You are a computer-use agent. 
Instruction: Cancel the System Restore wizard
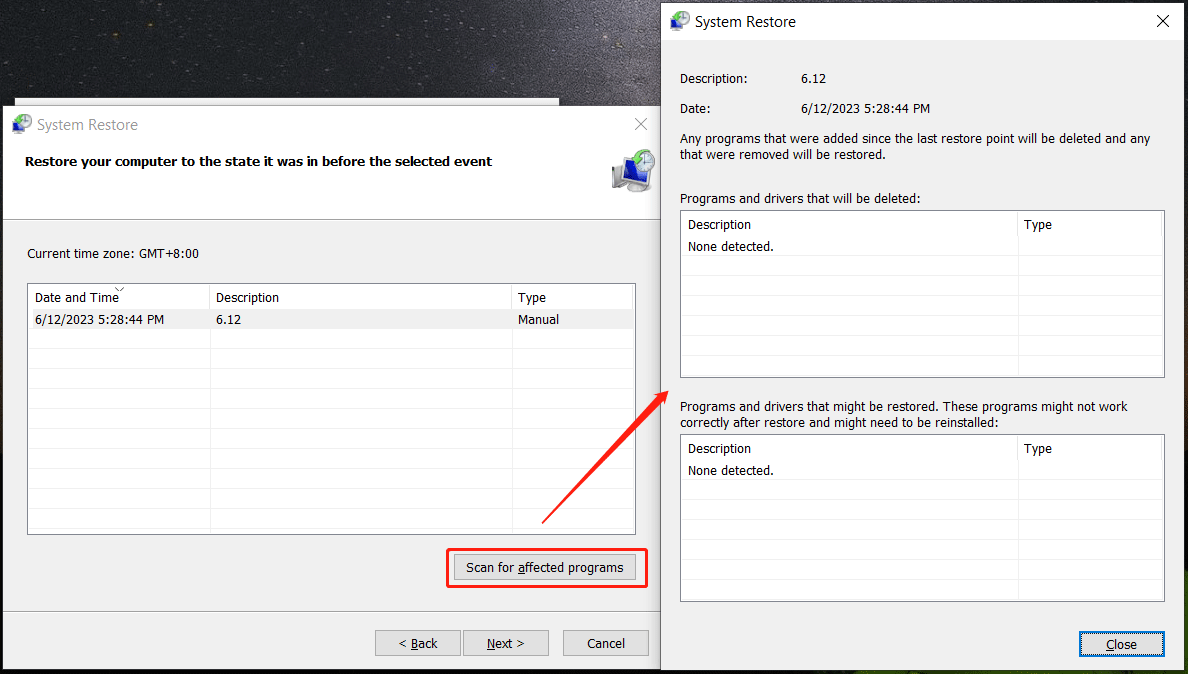(x=605, y=643)
